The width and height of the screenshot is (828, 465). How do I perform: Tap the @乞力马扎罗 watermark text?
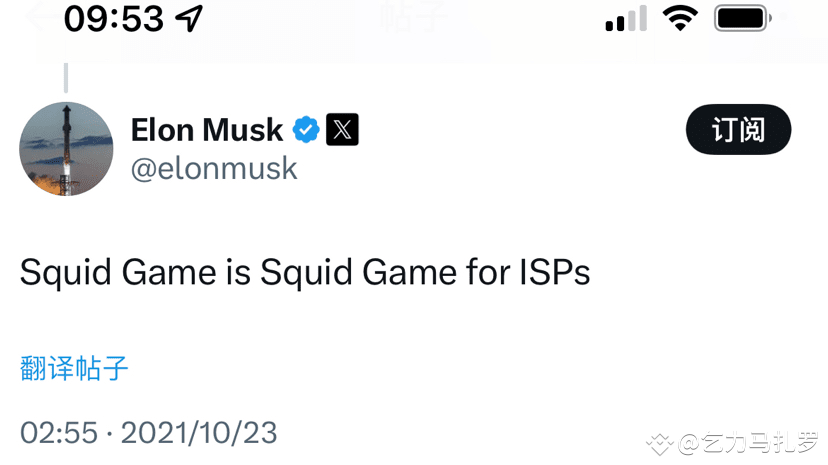tap(749, 443)
